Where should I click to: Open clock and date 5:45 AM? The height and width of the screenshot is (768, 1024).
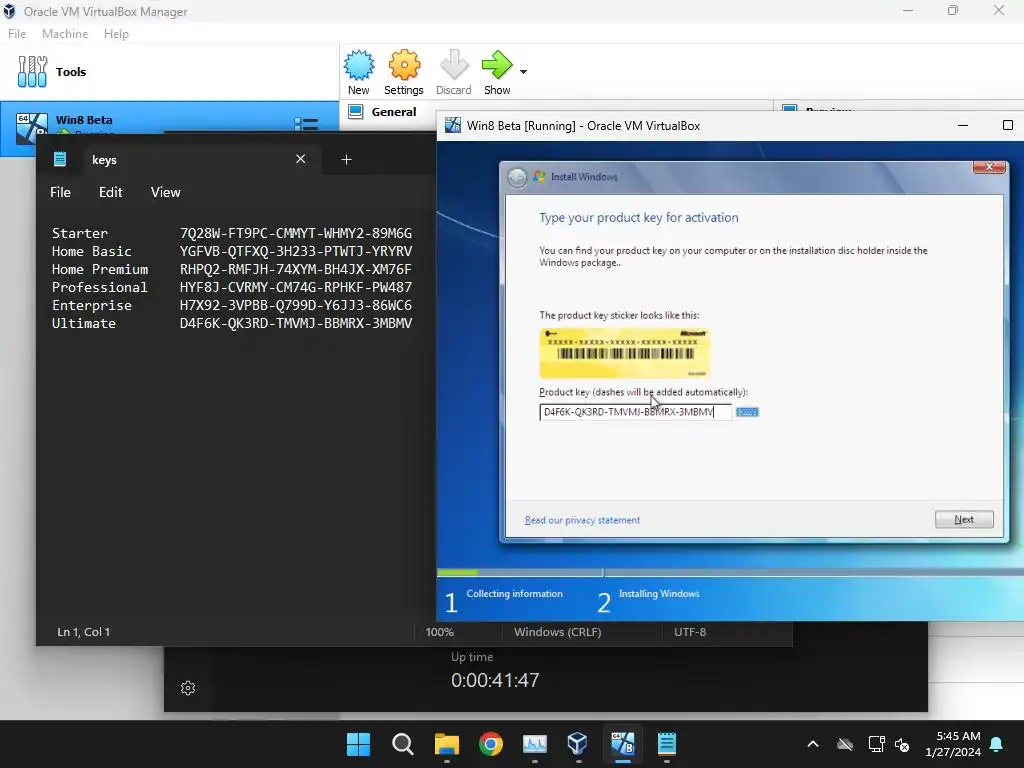point(953,744)
